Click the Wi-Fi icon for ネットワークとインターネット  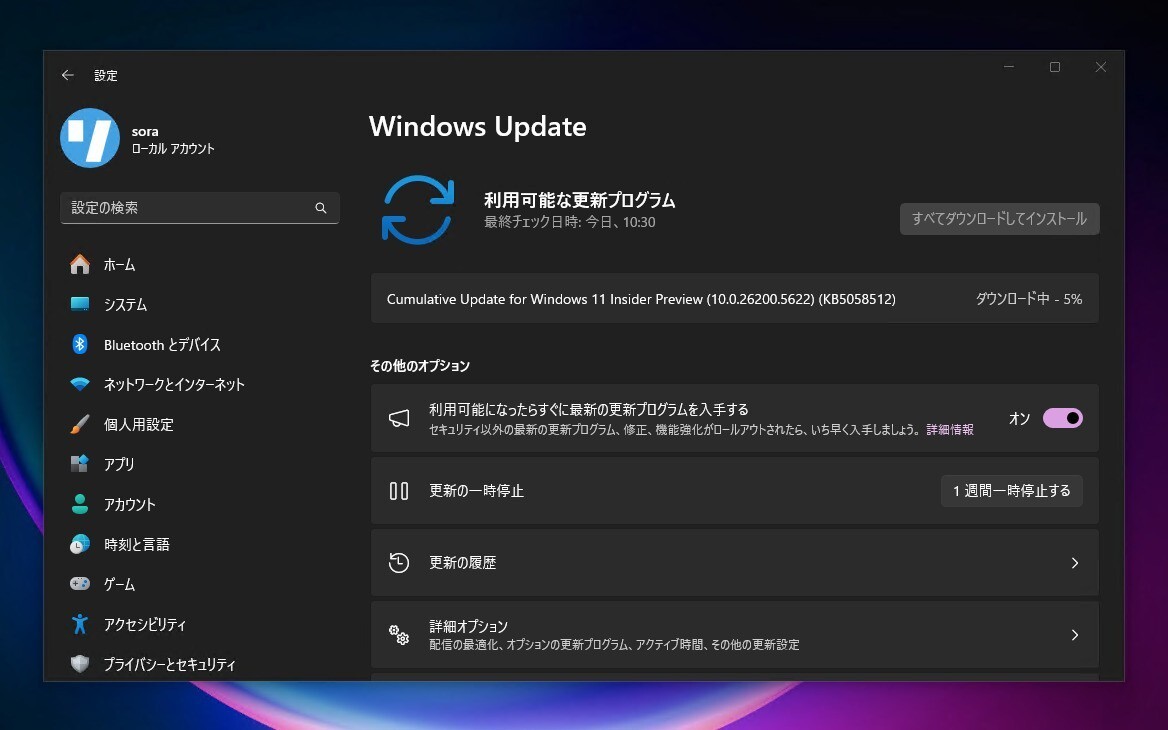click(x=80, y=384)
